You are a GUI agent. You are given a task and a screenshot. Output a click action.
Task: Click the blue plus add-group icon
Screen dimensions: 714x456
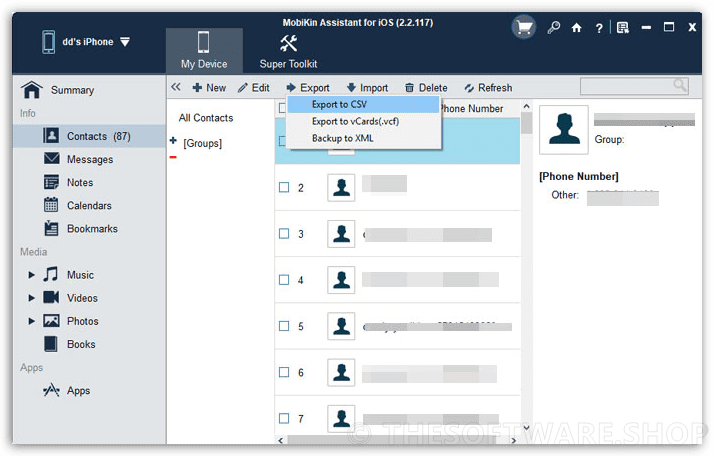[x=173, y=140]
